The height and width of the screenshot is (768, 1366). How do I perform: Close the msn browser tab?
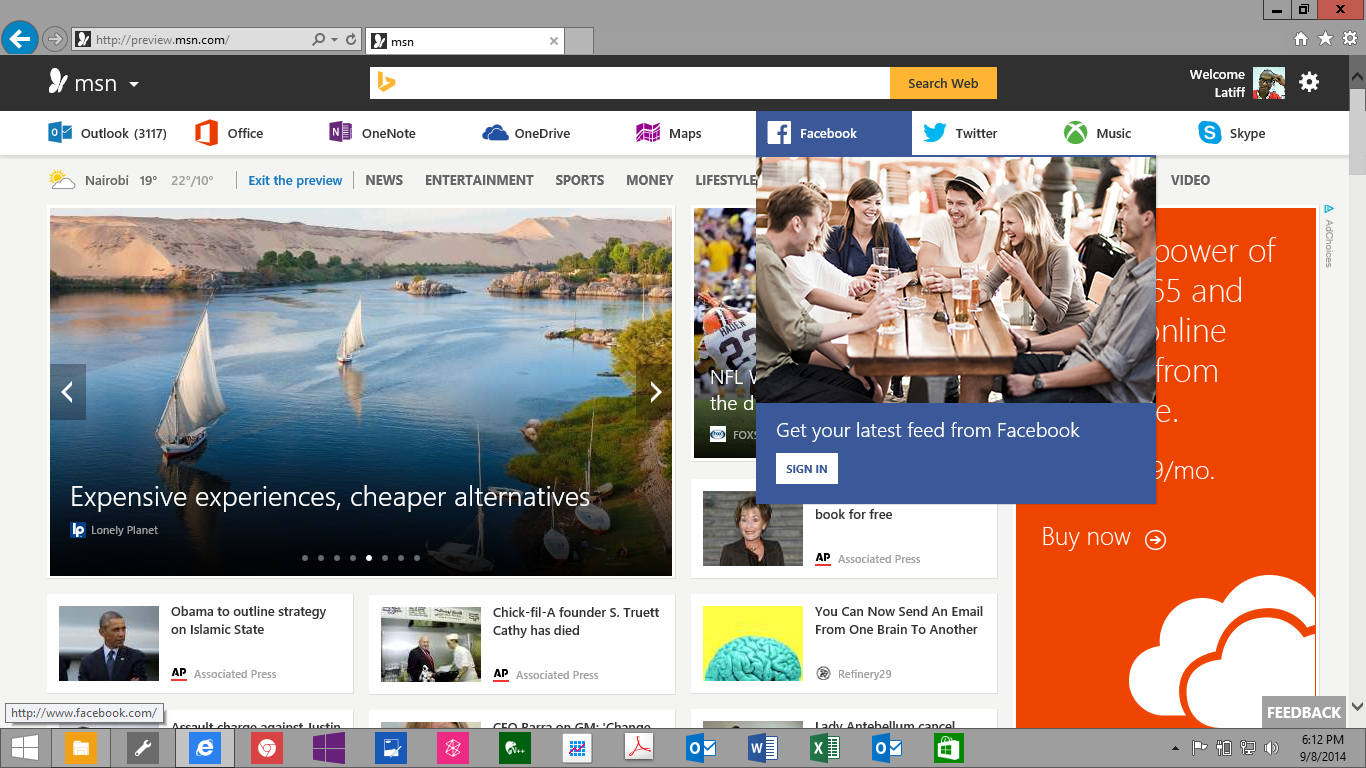coord(554,41)
